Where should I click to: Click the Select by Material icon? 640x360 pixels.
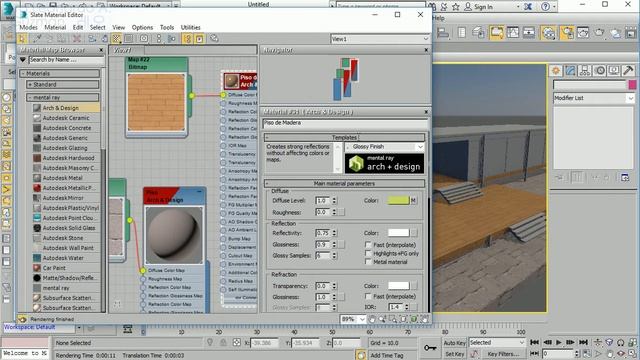click(x=214, y=38)
